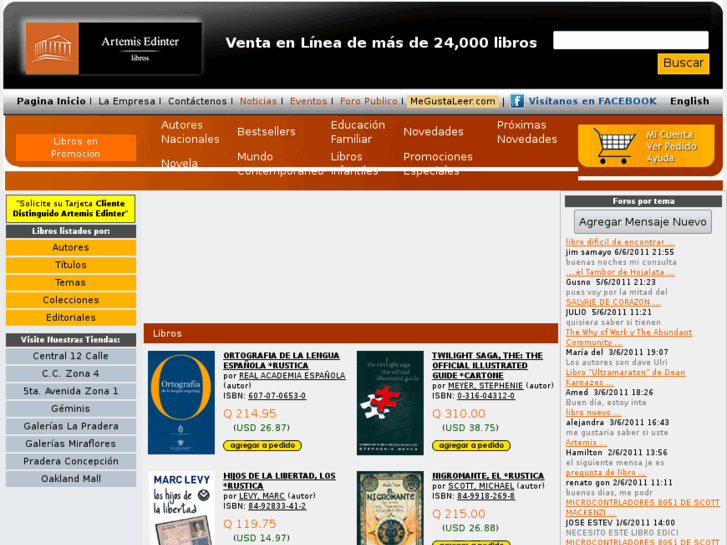Select 5ta. Avenida Zona 1 store
The width and height of the screenshot is (727, 545).
point(70,391)
